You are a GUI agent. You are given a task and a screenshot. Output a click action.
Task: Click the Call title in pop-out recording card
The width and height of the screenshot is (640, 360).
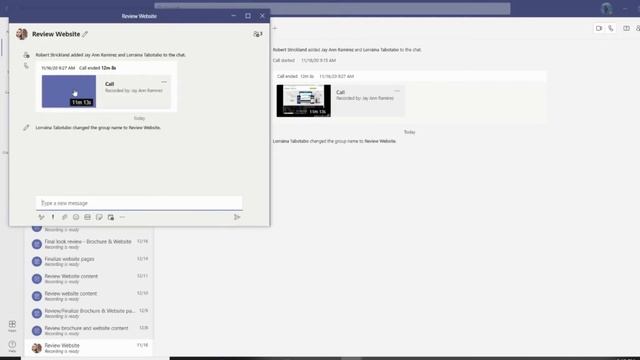tap(109, 84)
